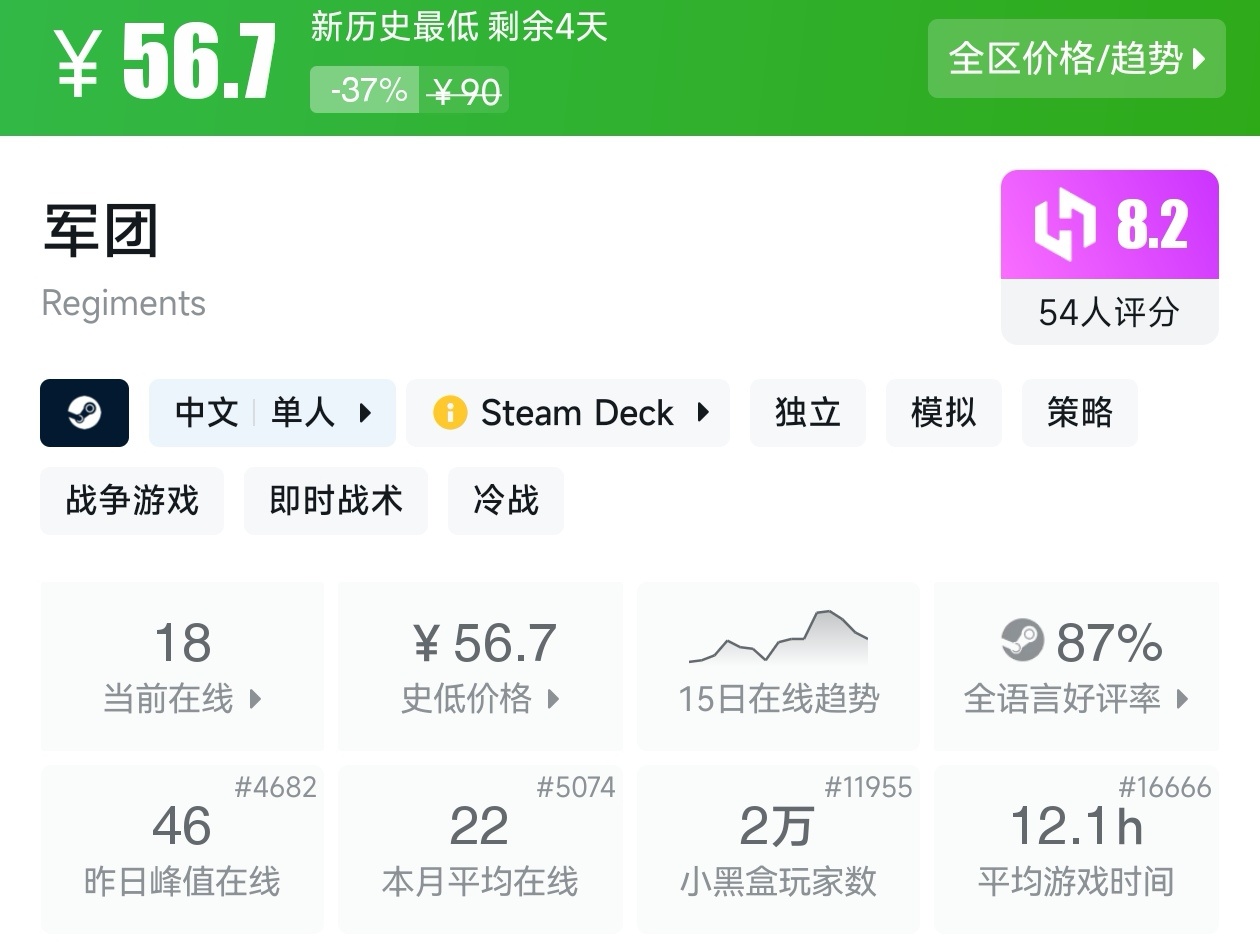1260x942 pixels.
Task: Open the 战争游戏 wargame tag
Action: (132, 501)
